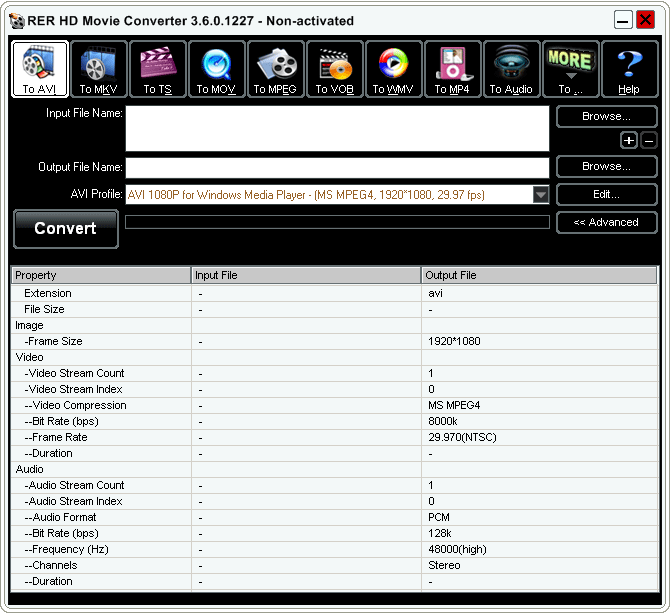Click the application icon in title bar
Viewport: 670px width, 614px height.
pos(17,21)
